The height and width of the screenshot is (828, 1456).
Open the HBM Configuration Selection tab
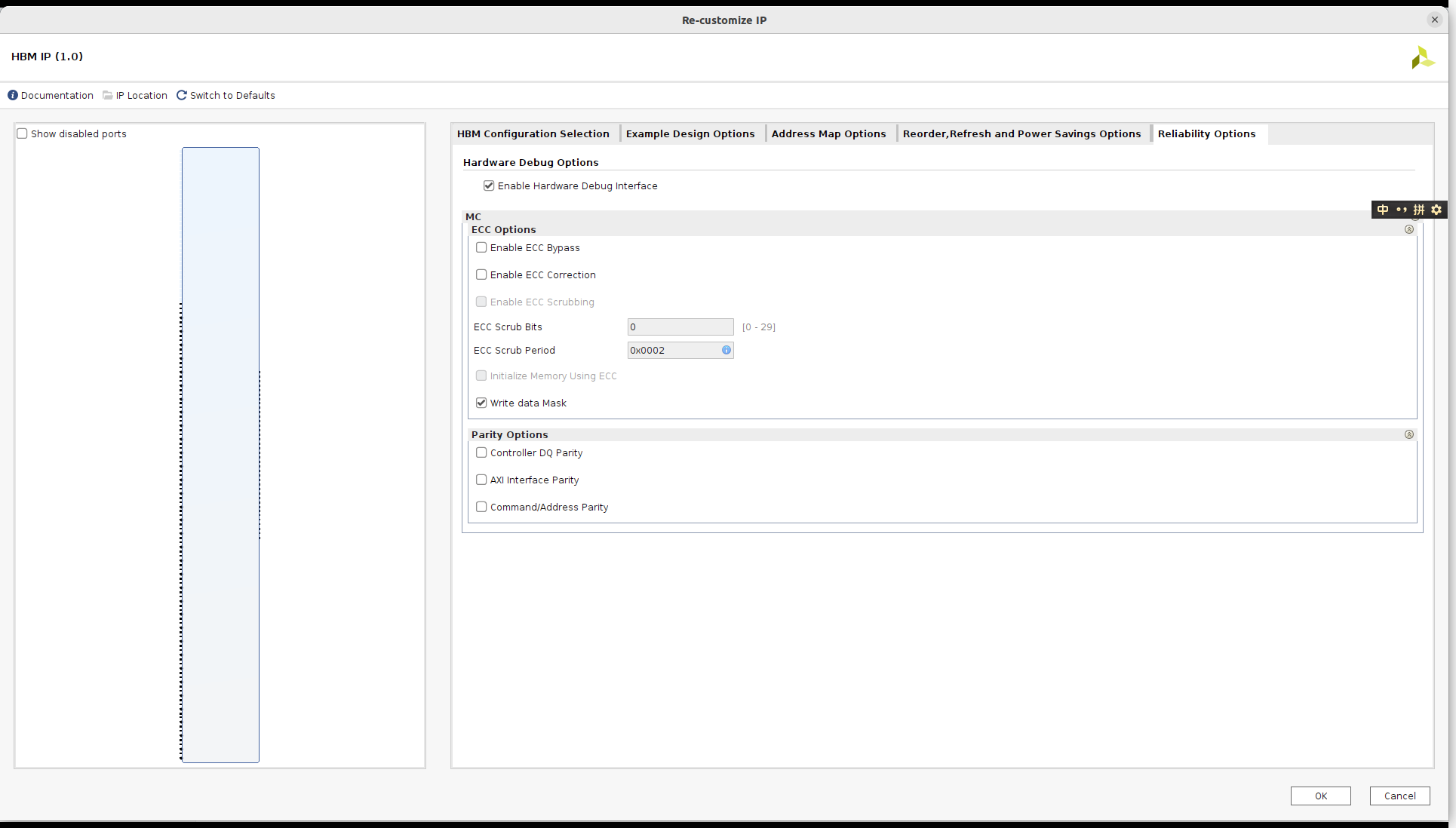533,133
